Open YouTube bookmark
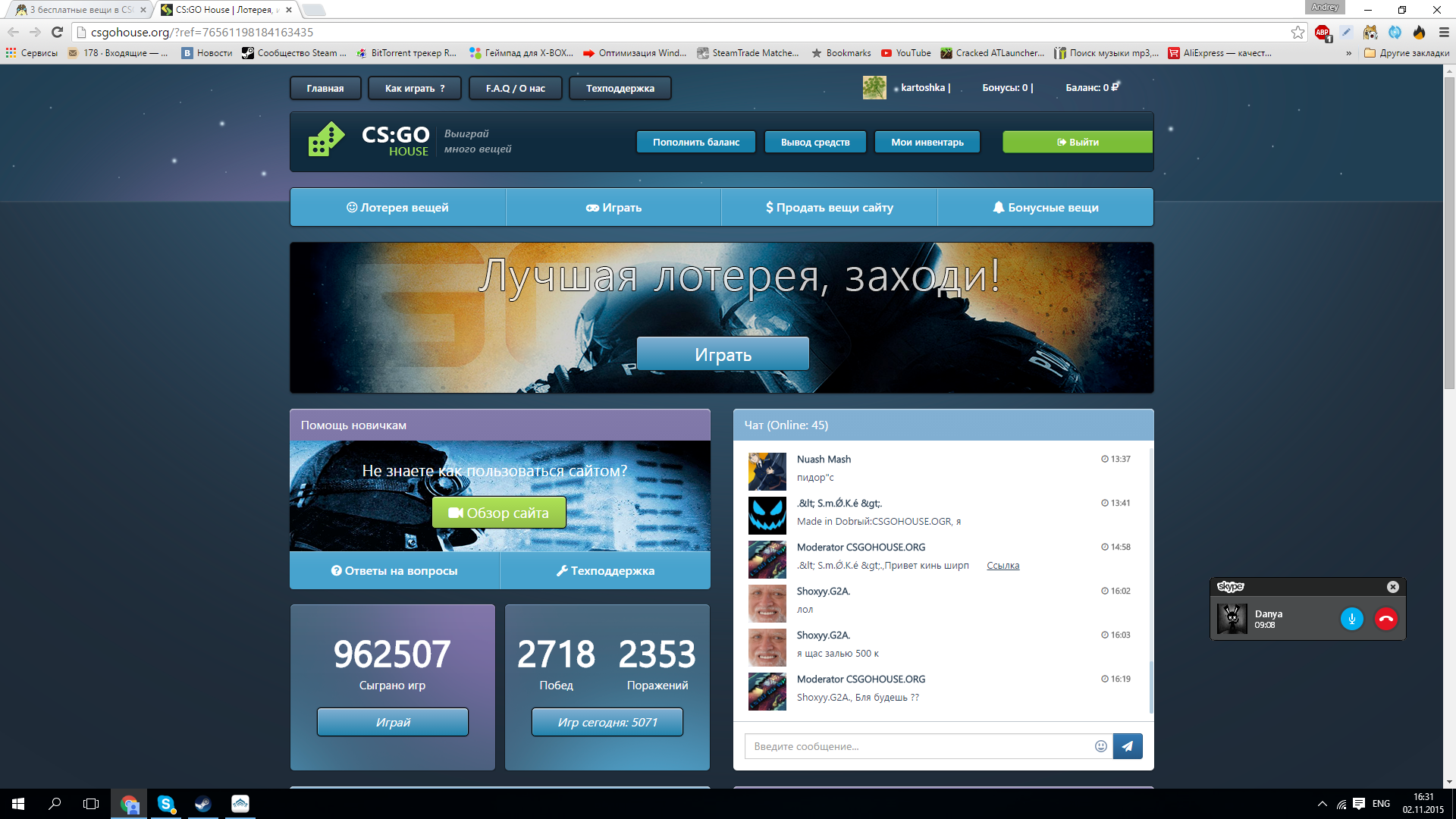Screen dimensions: 1456x819 [x=906, y=53]
